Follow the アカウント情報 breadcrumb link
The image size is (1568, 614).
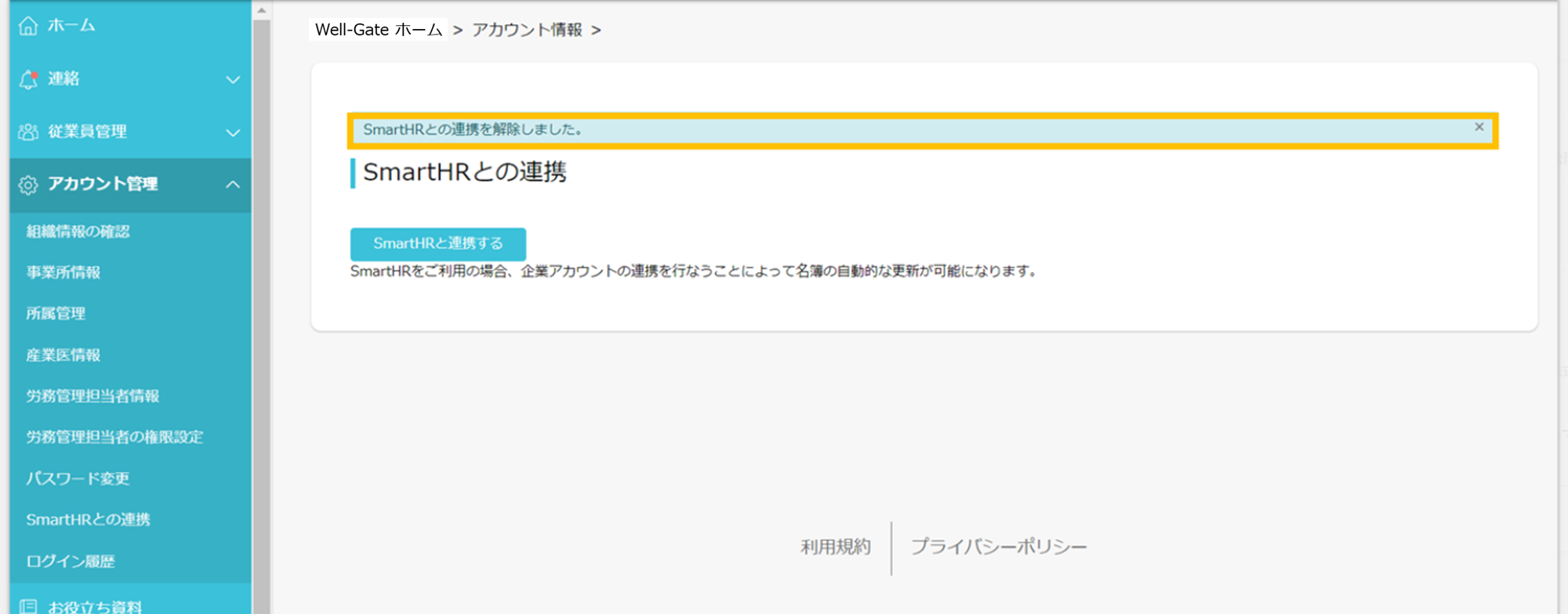pos(527,30)
